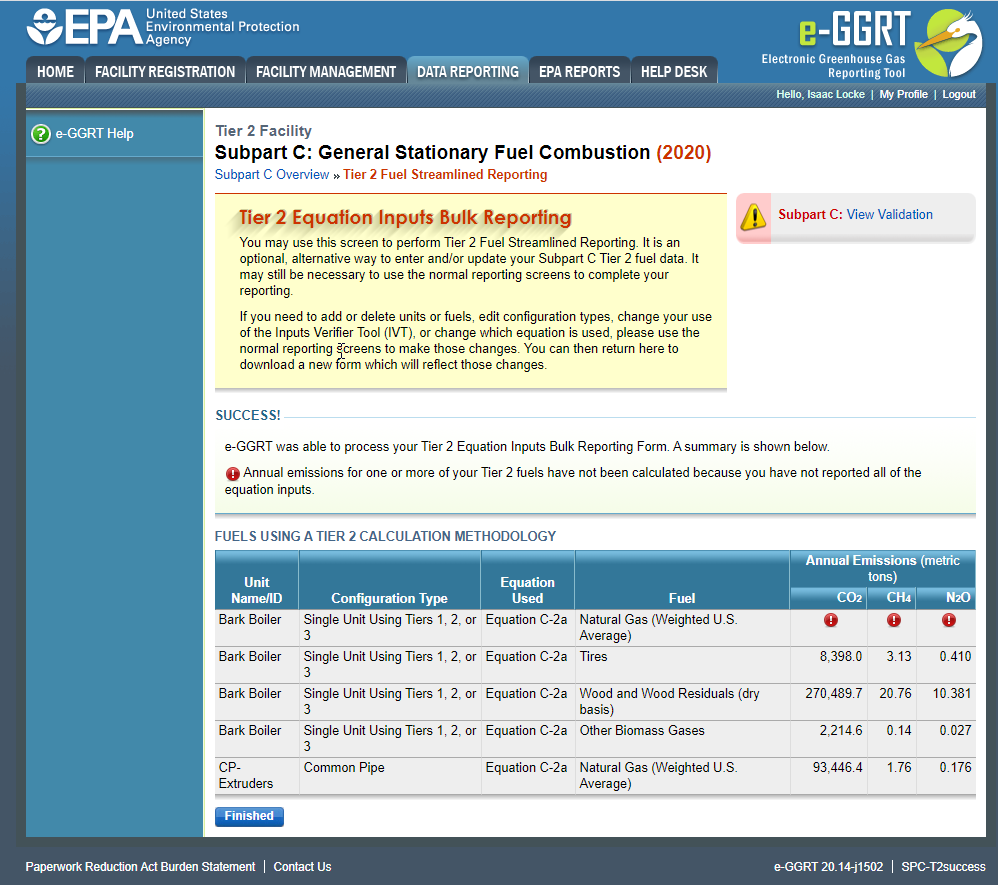Click the SPC-T2success footer text
This screenshot has width=998, height=885.
[943, 867]
